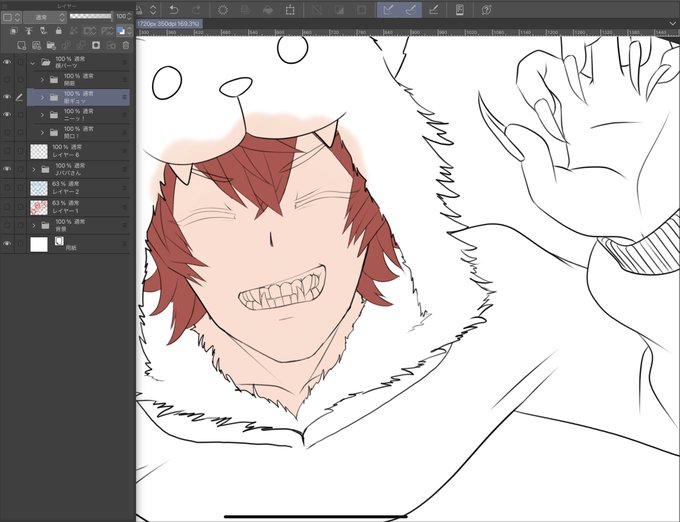
Task: Click the stepper beside the save icon
Action: (x=153, y=10)
